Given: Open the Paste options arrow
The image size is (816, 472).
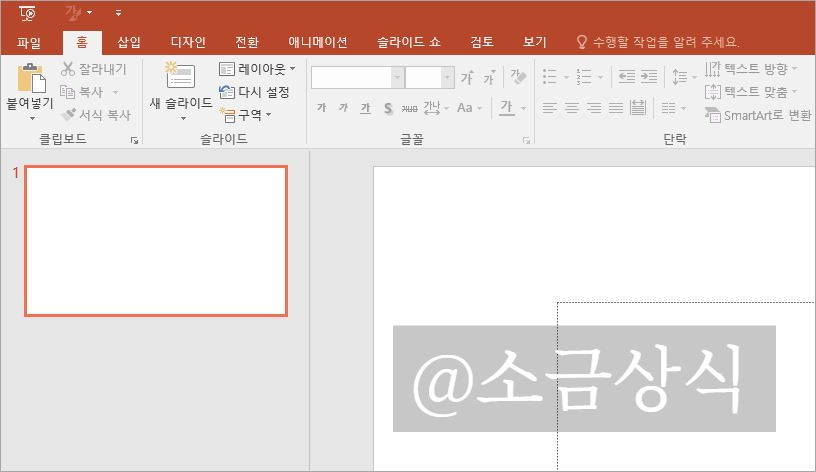Looking at the screenshot, I should (32, 118).
